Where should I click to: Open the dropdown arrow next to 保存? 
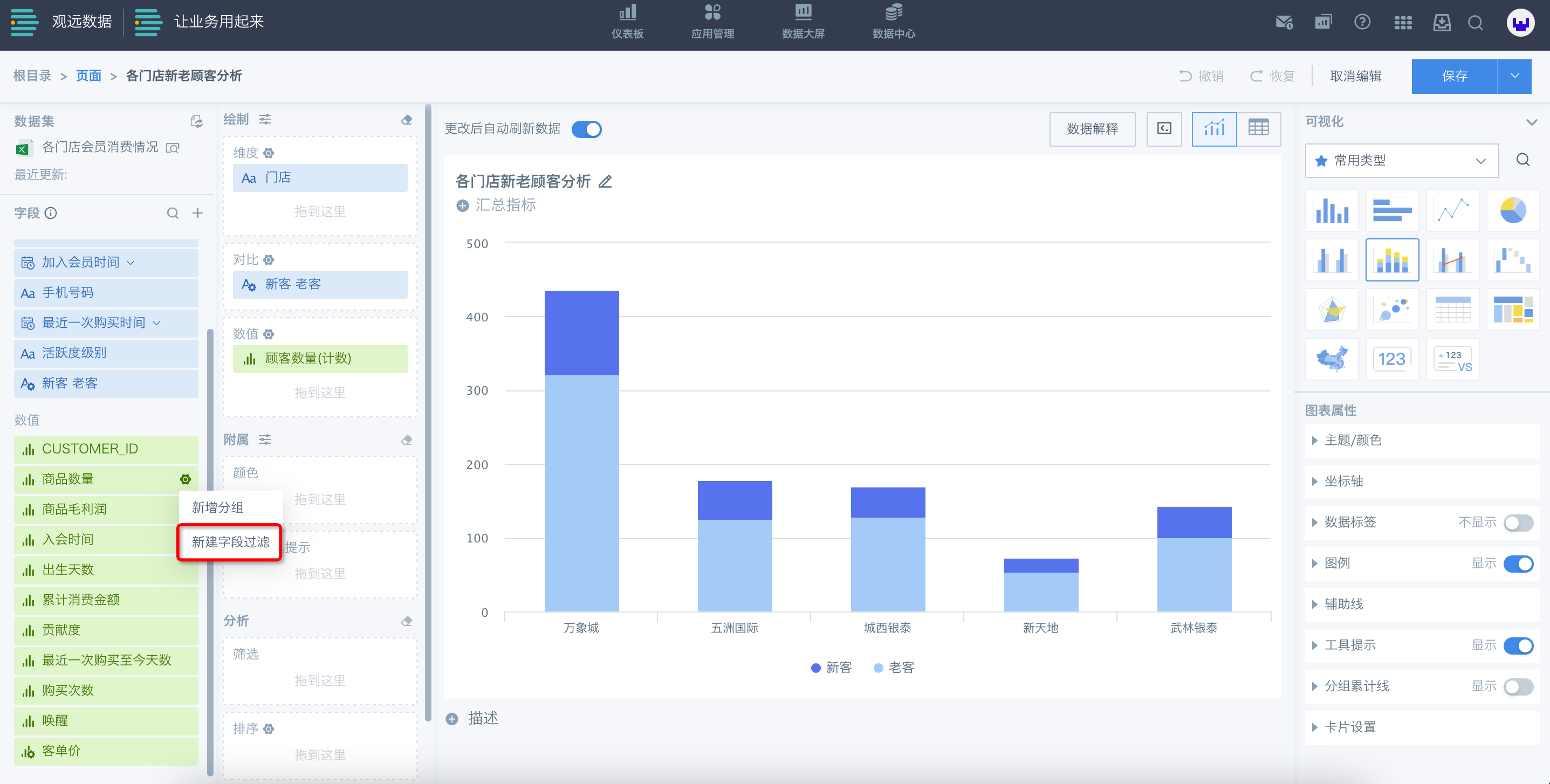tap(1514, 76)
